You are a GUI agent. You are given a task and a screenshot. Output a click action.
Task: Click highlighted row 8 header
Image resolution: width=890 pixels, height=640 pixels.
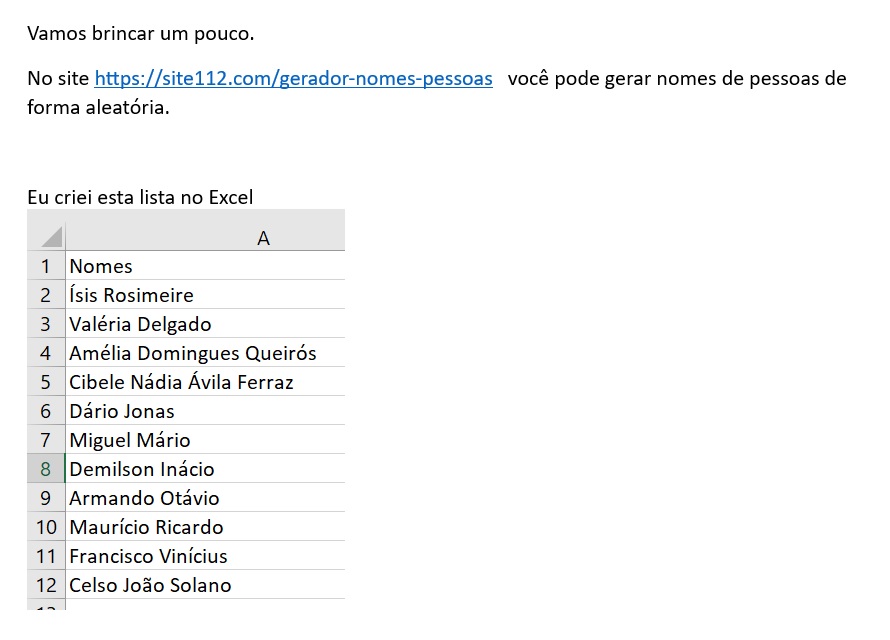tap(46, 469)
